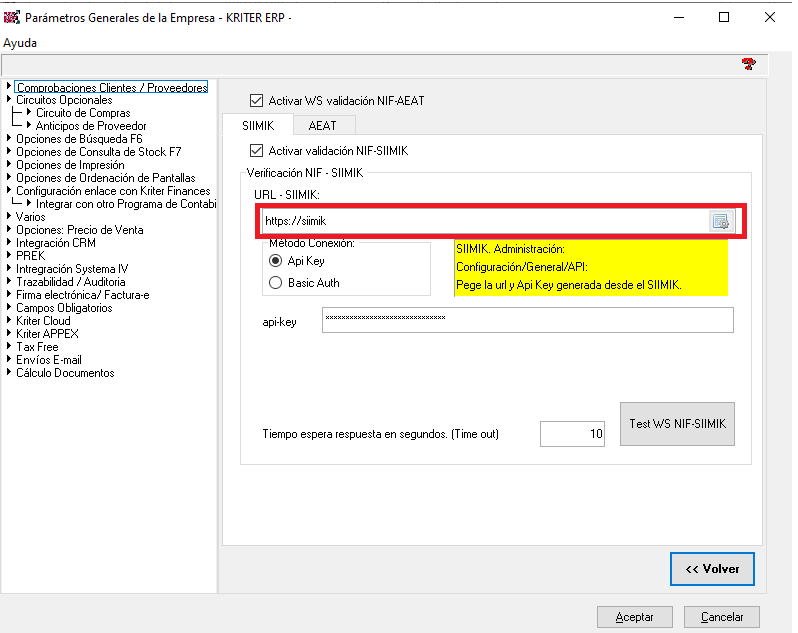The image size is (798, 633).
Task: Expand Configuración enlace con Kriter Finances
Action: 9,191
